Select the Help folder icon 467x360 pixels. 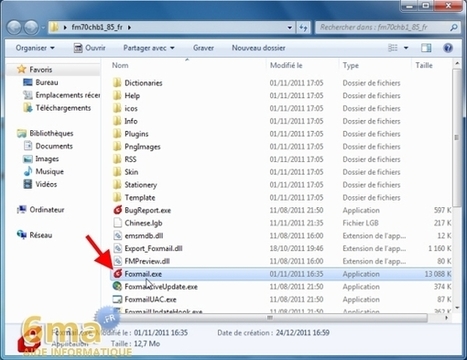pyautogui.click(x=117, y=96)
